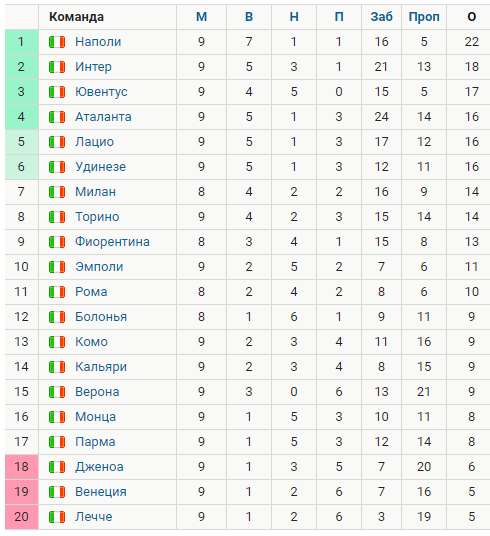Sort by the Заб goals scored header

pyautogui.click(x=382, y=17)
